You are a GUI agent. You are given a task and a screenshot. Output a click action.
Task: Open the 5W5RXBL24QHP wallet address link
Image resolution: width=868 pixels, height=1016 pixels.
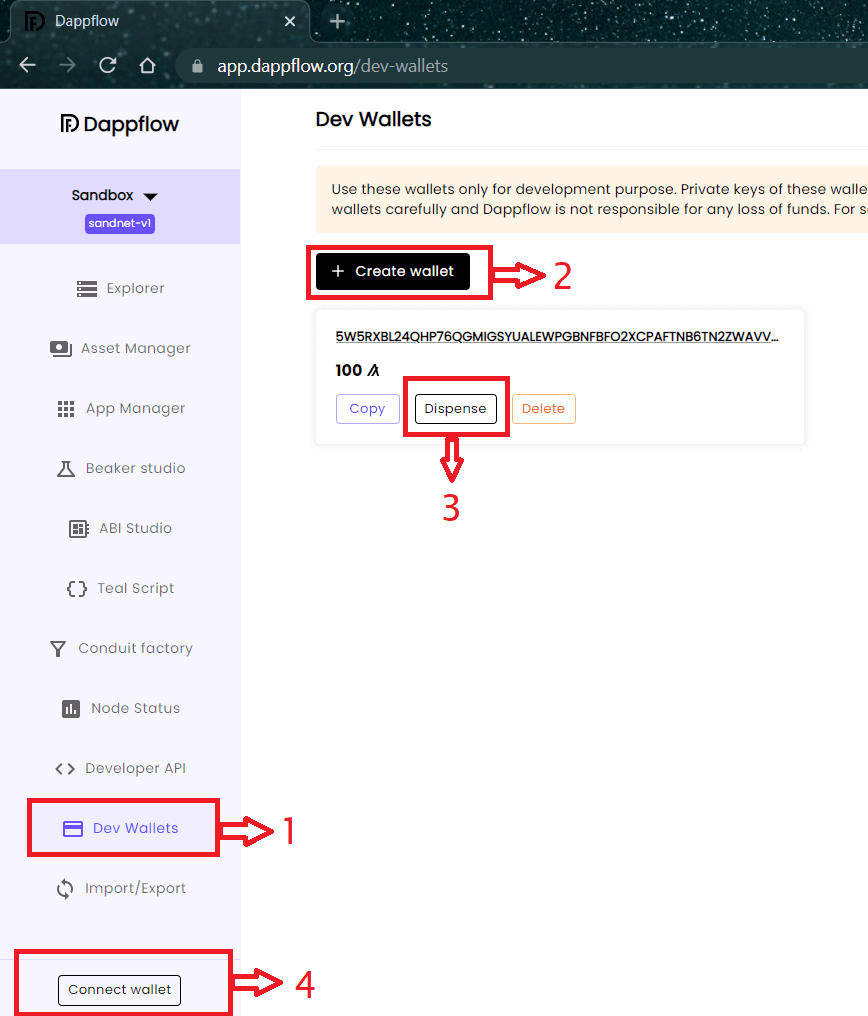pos(556,336)
